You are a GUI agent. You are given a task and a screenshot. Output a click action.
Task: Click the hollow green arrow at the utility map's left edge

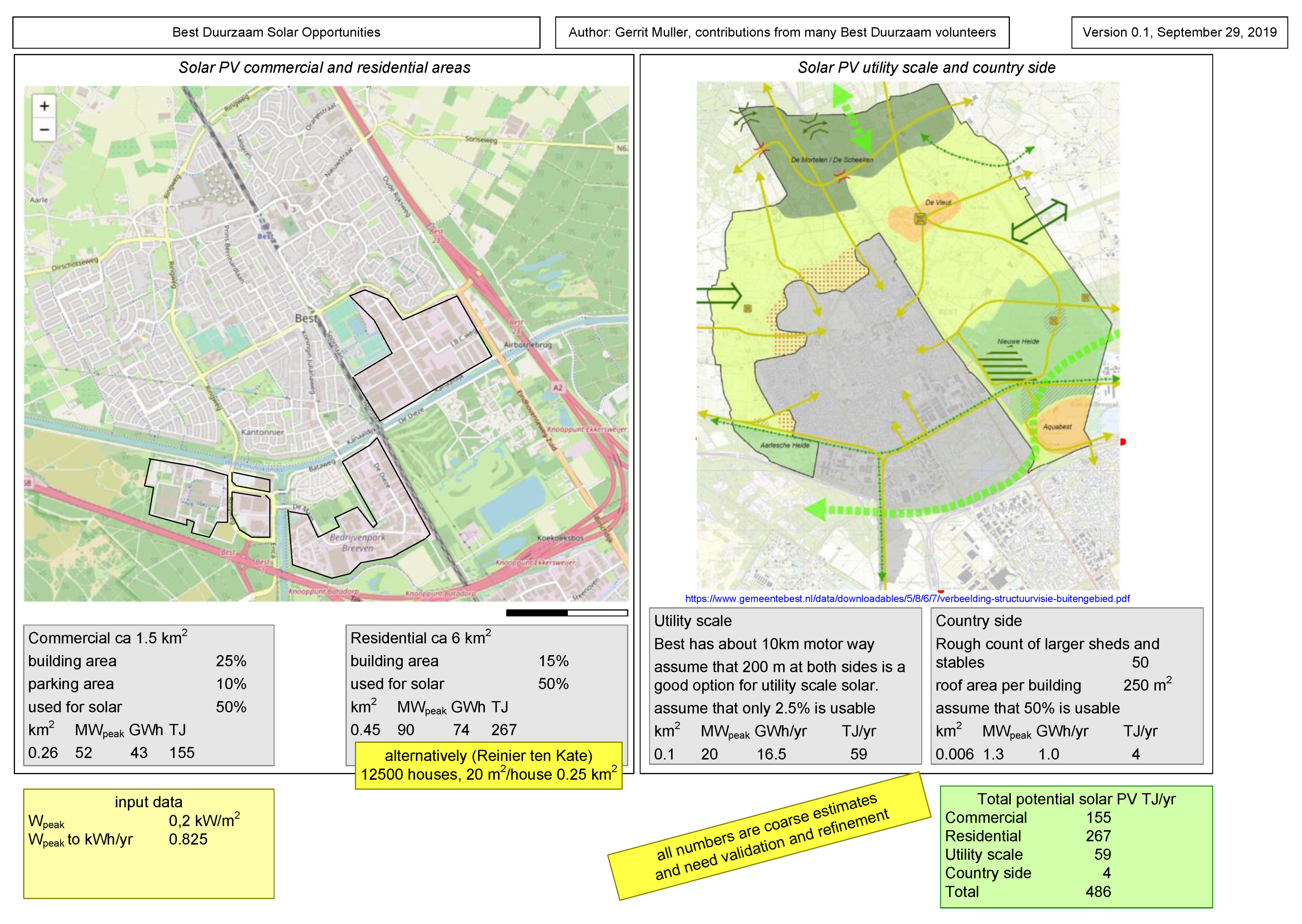pos(720,295)
